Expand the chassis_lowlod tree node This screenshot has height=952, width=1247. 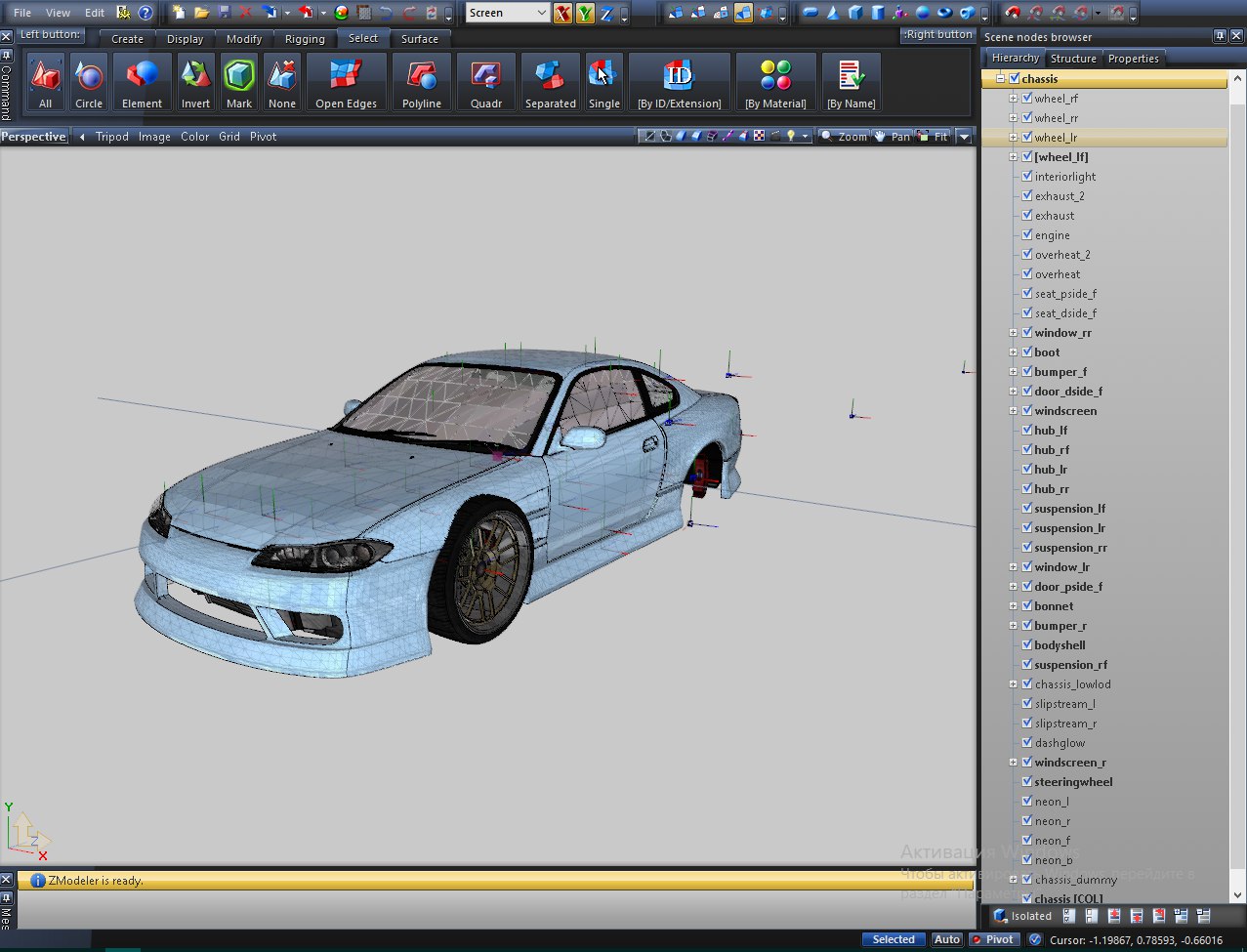(1013, 684)
